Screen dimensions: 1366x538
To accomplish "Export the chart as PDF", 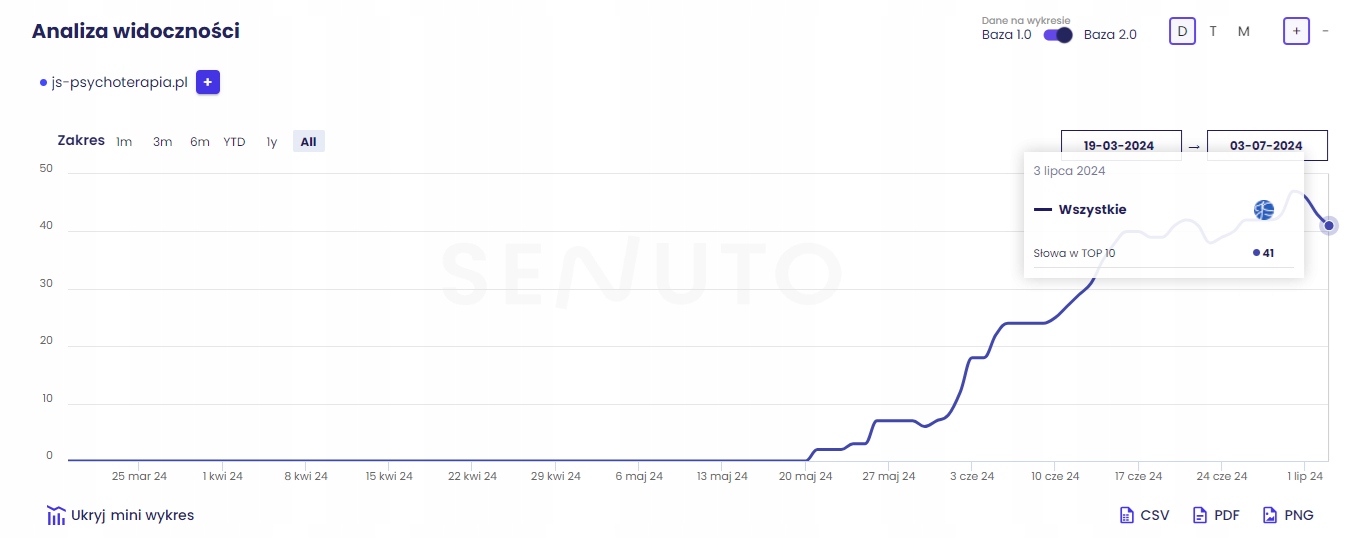I will point(1216,516).
